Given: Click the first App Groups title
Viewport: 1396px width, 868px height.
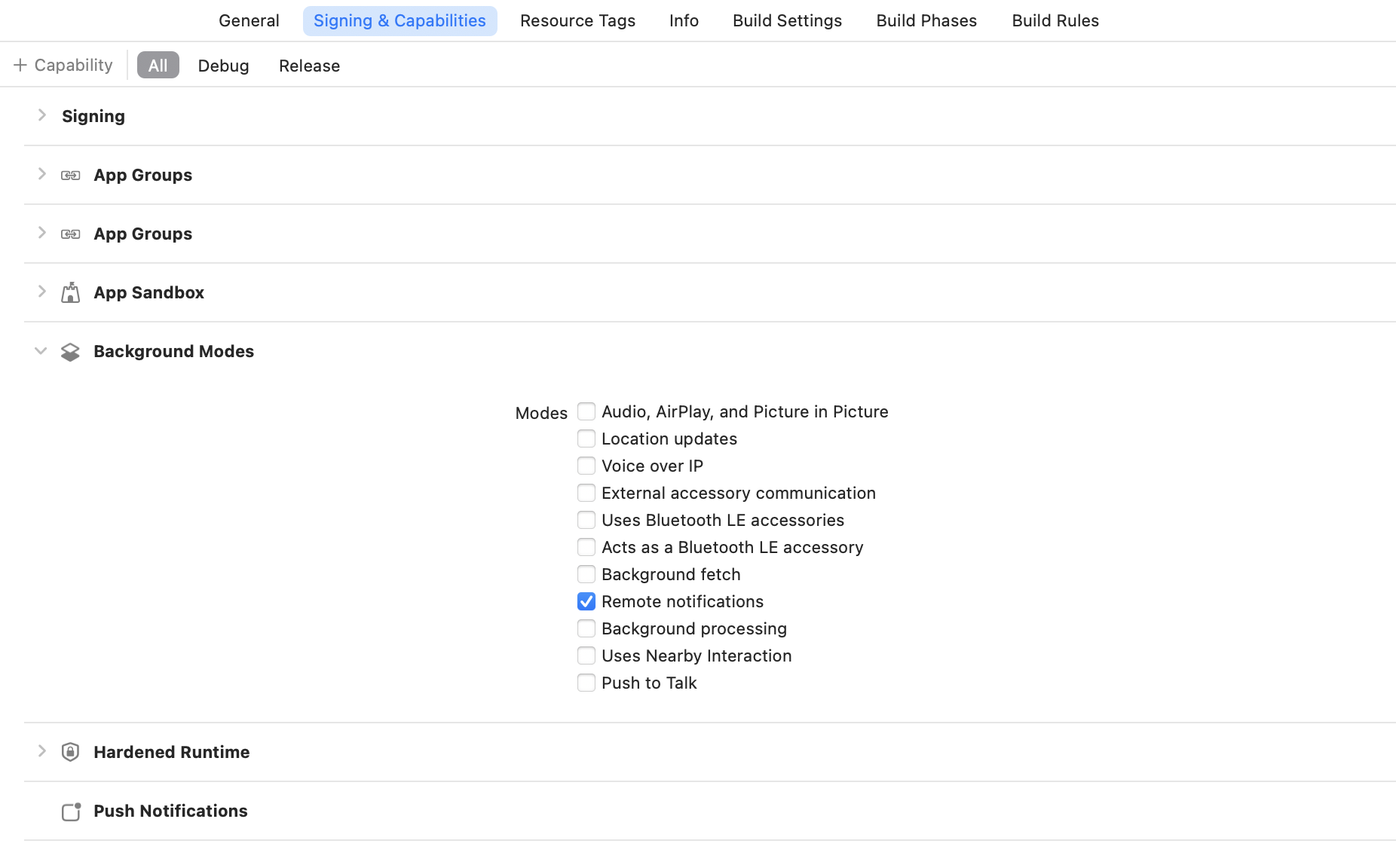Looking at the screenshot, I should pyautogui.click(x=142, y=175).
